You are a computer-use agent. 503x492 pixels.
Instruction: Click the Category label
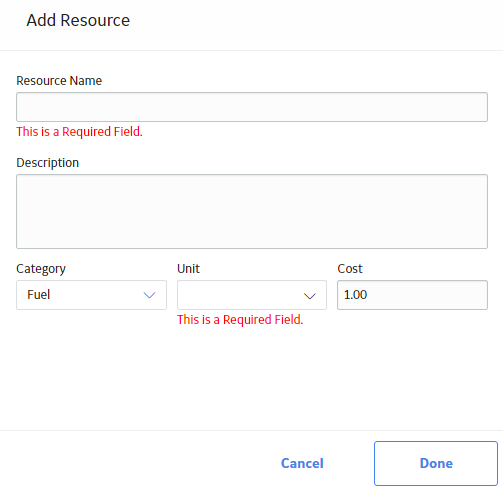click(x=41, y=269)
